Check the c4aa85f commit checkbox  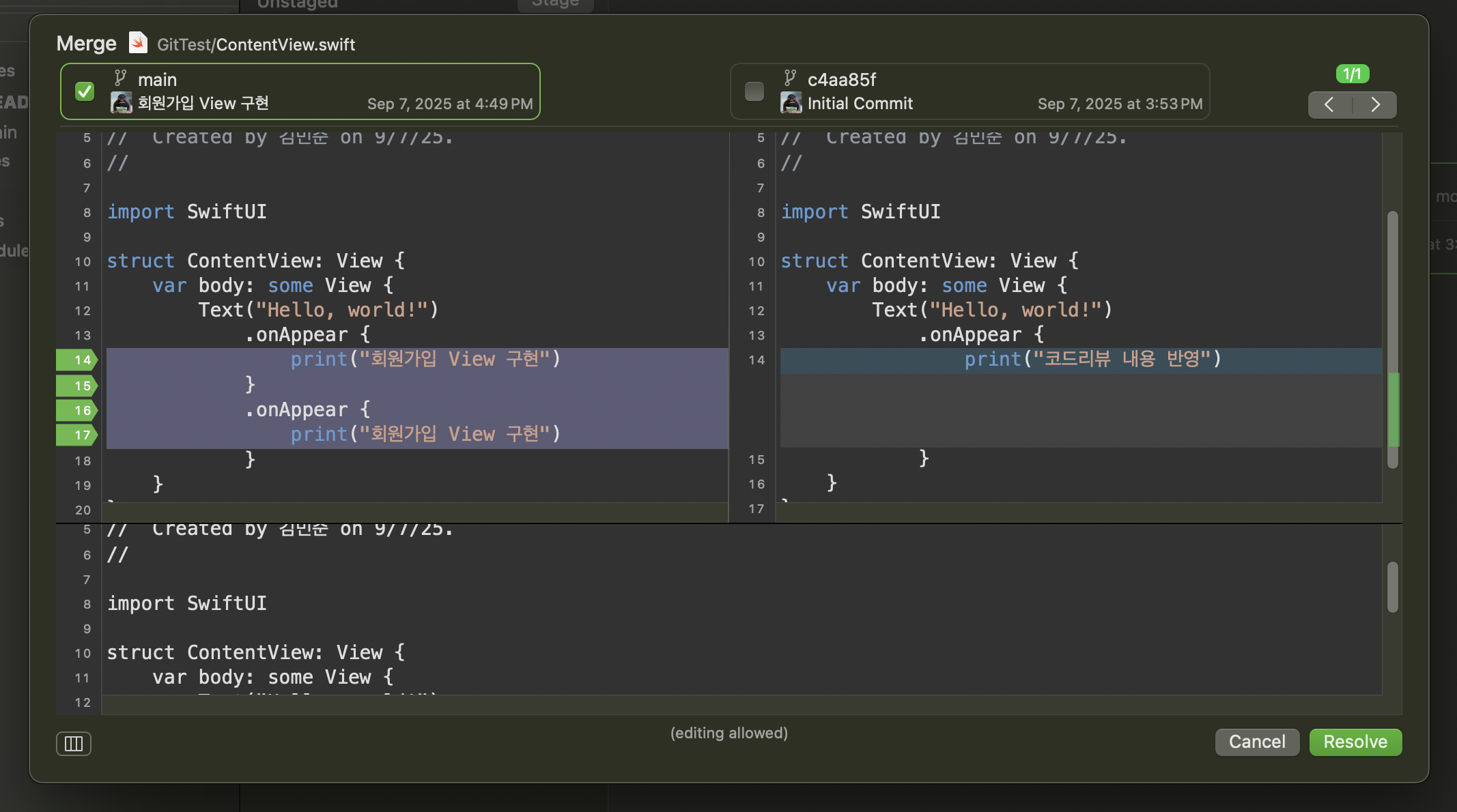pos(754,91)
